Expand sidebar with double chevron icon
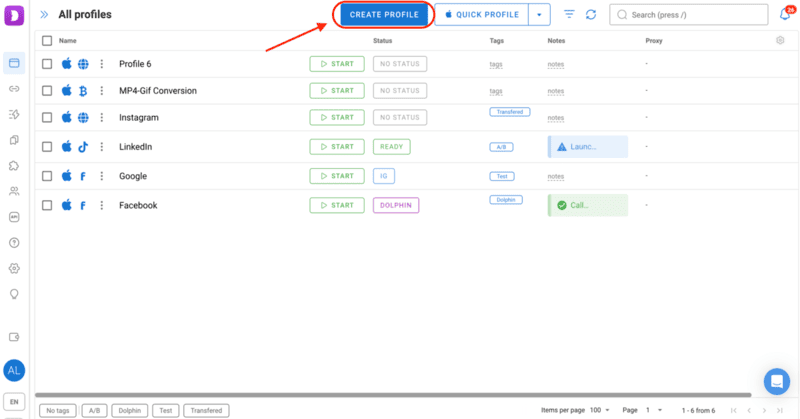Viewport: 800px width, 419px height. pyautogui.click(x=44, y=14)
